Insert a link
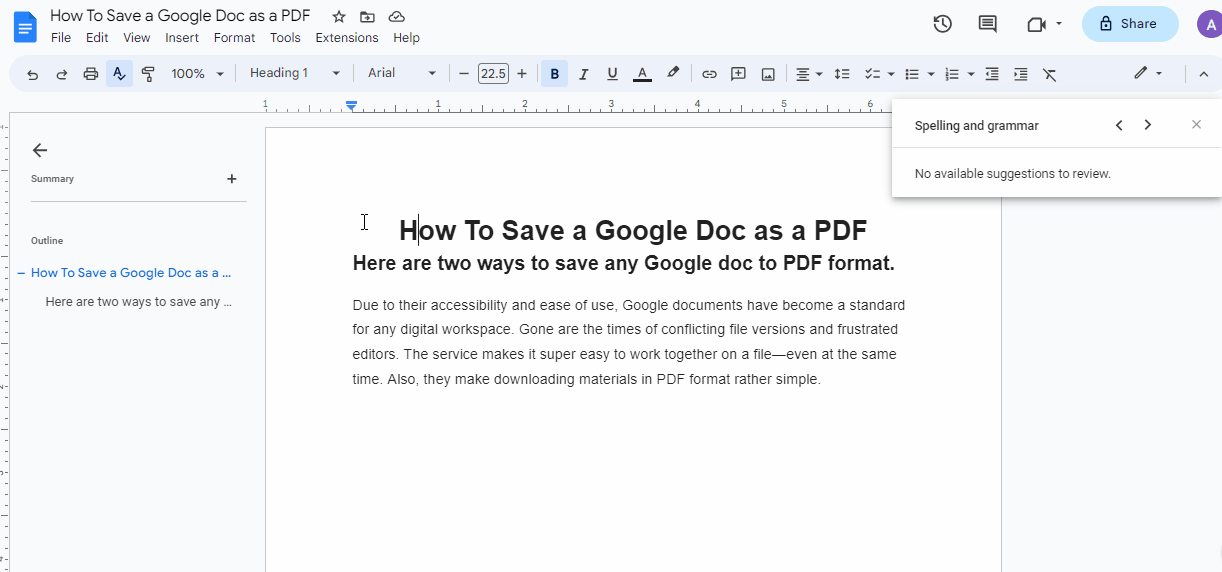The width and height of the screenshot is (1222, 572). 709,74
